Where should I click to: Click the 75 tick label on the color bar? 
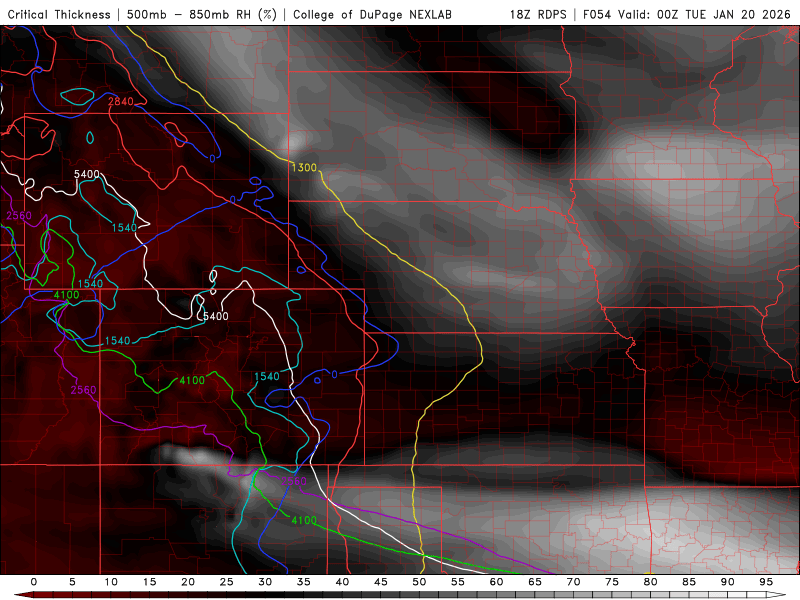click(x=612, y=582)
